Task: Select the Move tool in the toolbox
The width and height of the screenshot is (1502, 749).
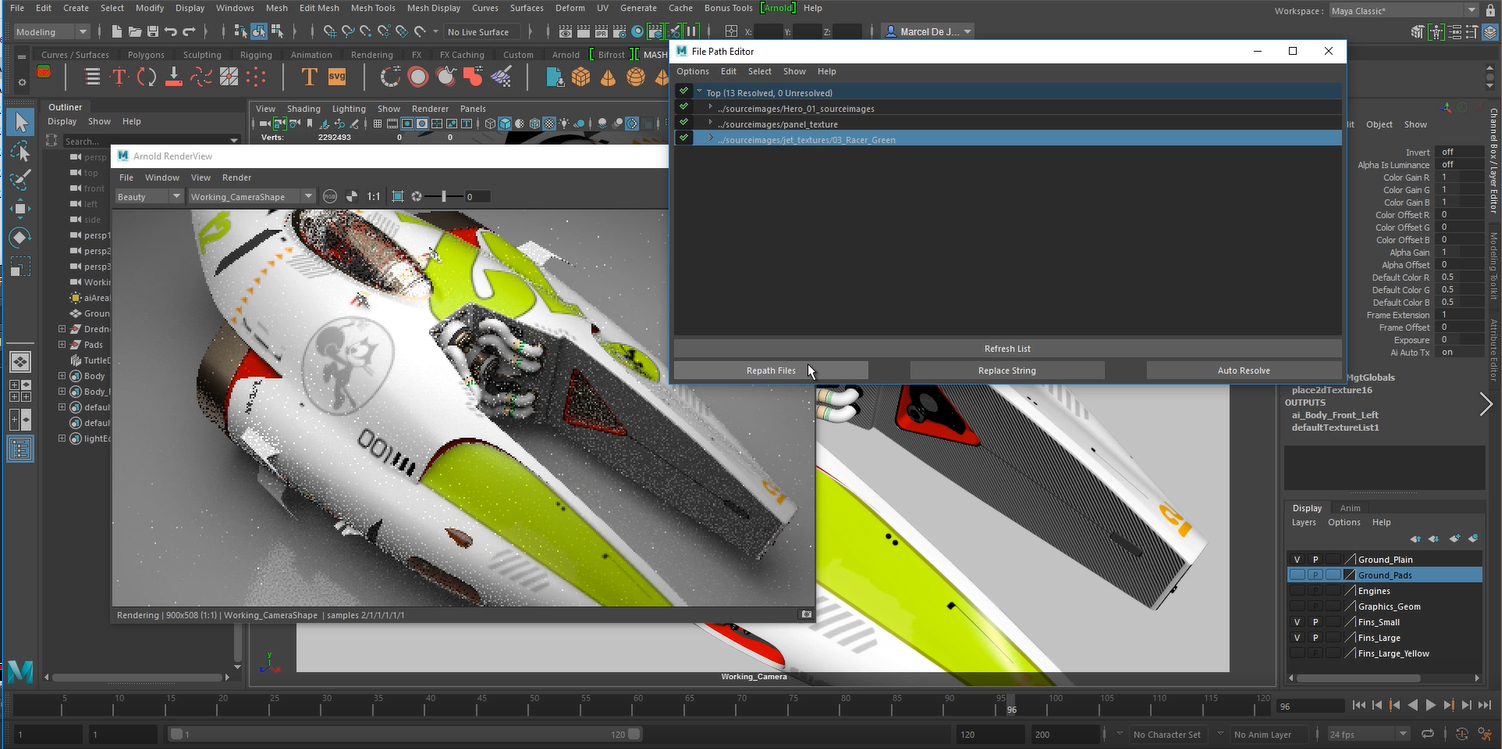Action: (20, 207)
